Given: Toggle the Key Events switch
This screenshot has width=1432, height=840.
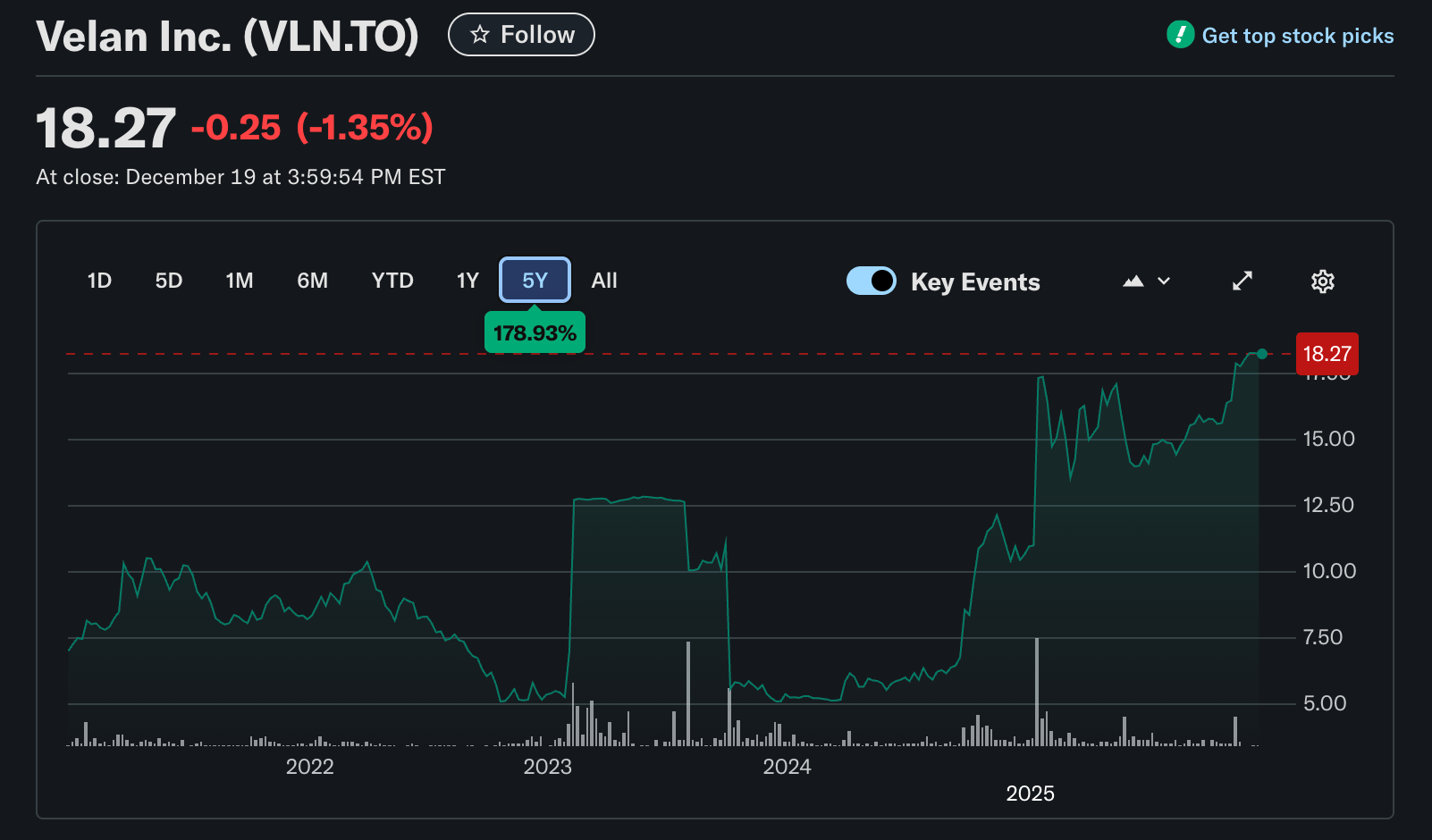Looking at the screenshot, I should click(872, 281).
